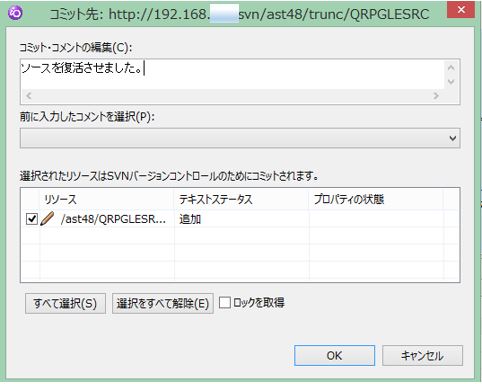Sort by the テキストステータス column header
This screenshot has height=384, width=482.
coord(242,199)
